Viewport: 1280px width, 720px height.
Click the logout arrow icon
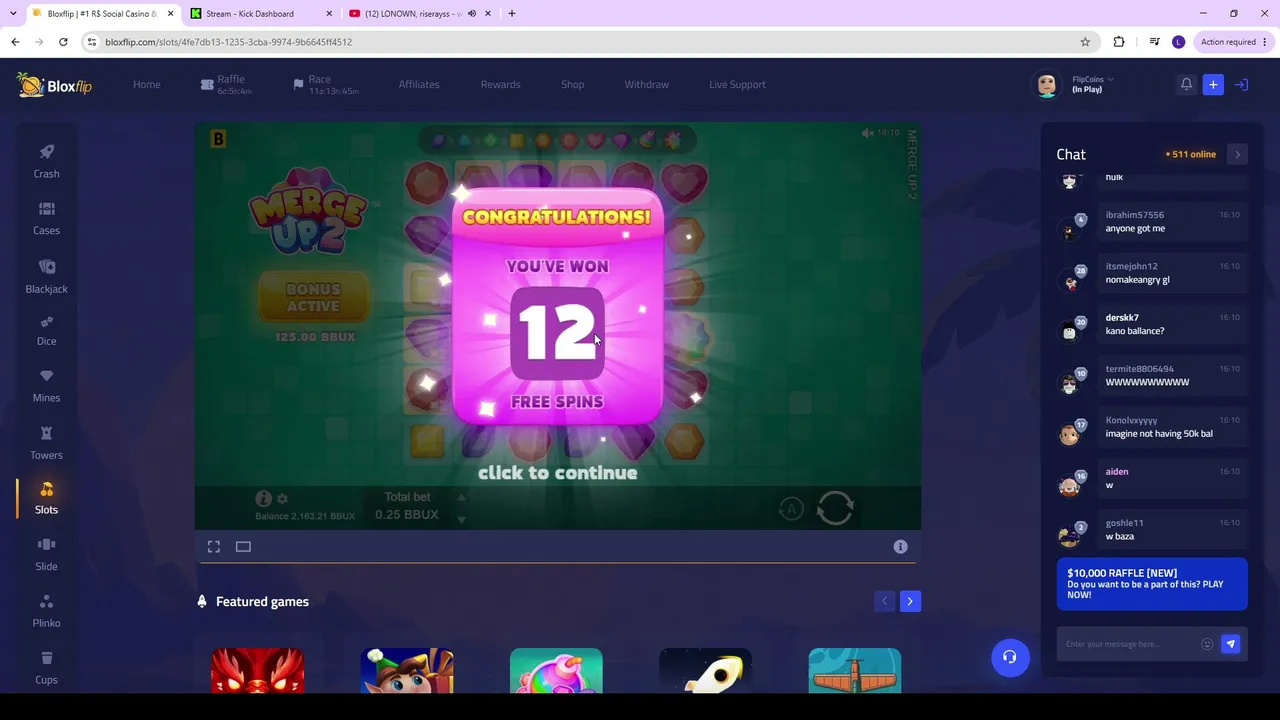[1241, 85]
